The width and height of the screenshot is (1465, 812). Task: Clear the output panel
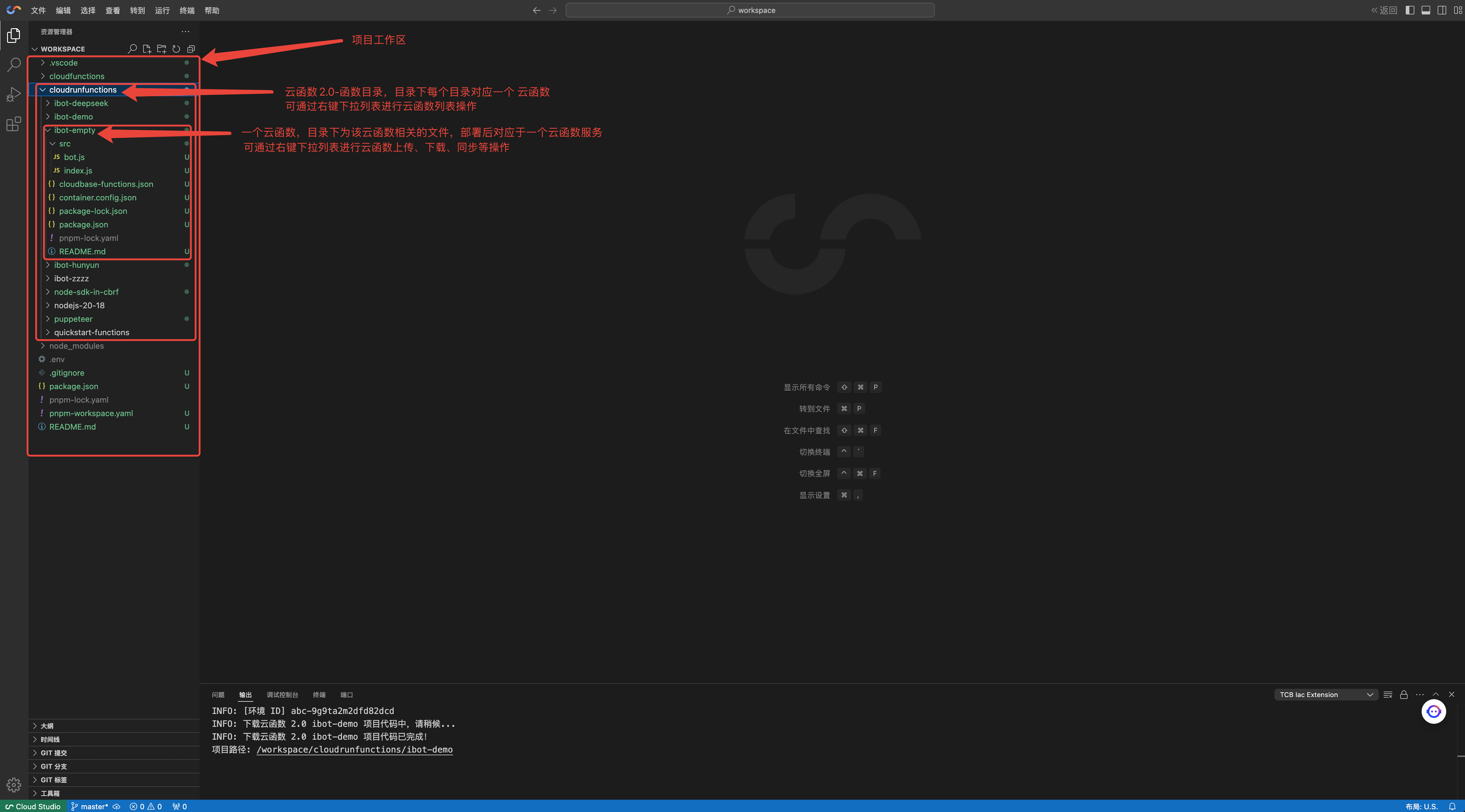click(1388, 694)
